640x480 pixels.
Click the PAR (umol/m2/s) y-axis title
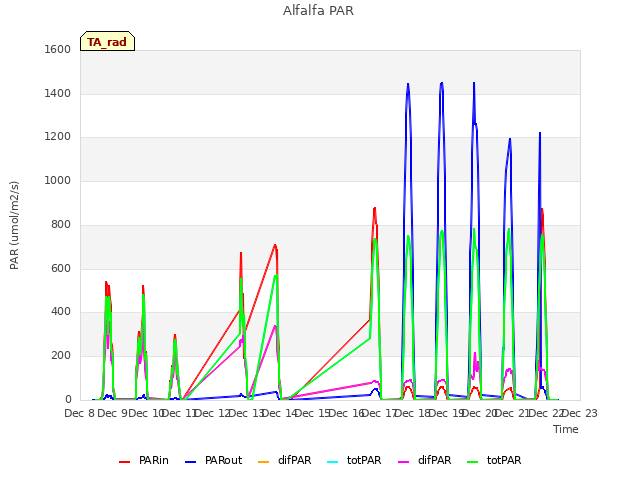(14, 225)
